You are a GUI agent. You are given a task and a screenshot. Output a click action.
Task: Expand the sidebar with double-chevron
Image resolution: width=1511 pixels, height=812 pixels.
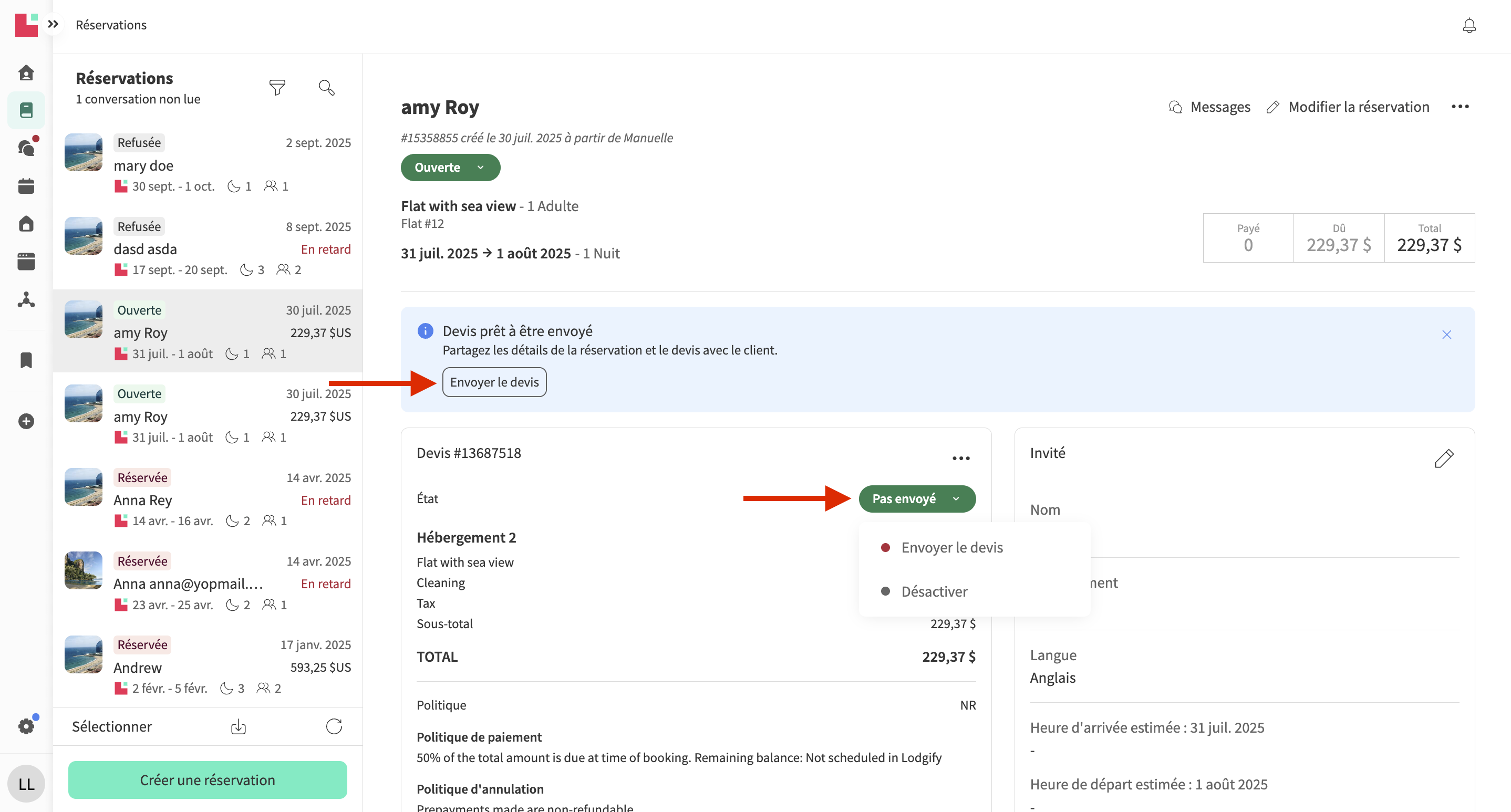(x=54, y=24)
